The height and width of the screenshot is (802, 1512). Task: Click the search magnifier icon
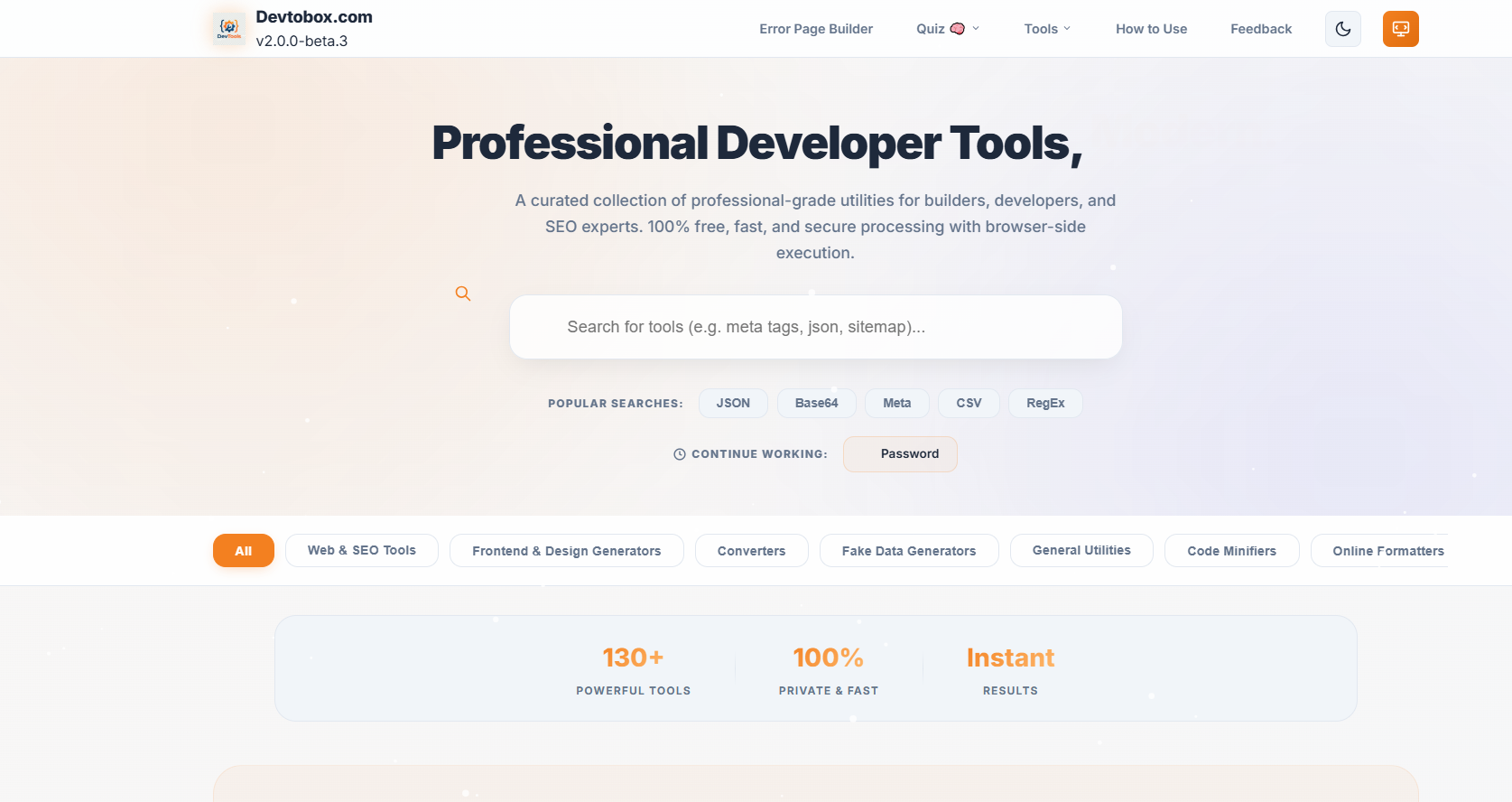pos(463,294)
